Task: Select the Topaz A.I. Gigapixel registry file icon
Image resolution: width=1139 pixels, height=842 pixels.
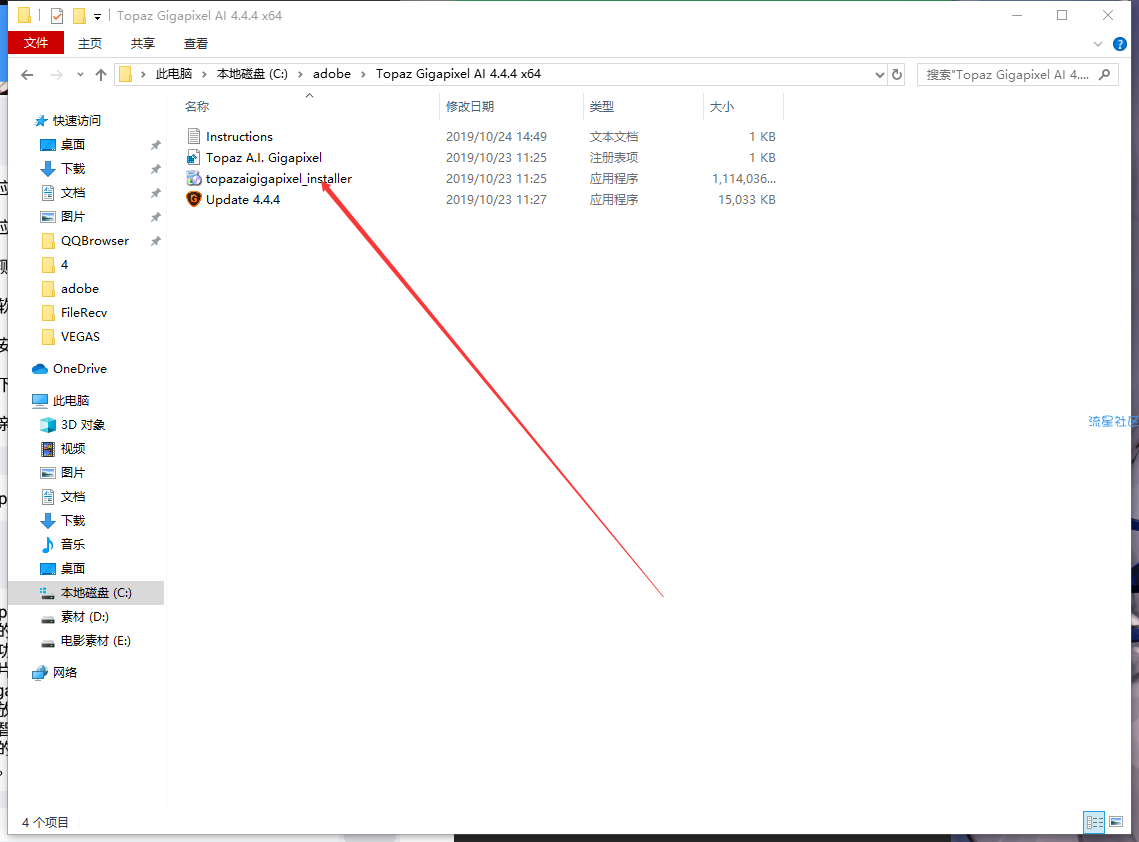Action: (193, 158)
